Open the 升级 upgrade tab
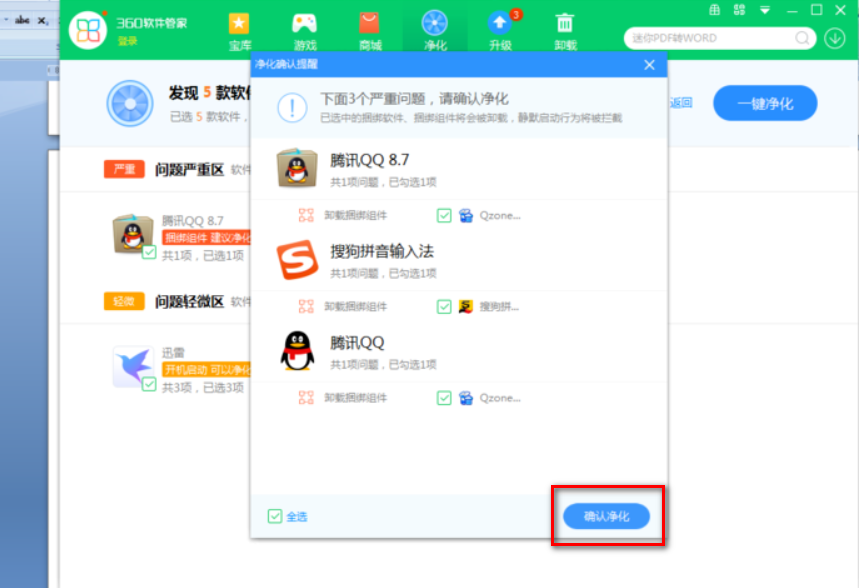 pyautogui.click(x=500, y=32)
